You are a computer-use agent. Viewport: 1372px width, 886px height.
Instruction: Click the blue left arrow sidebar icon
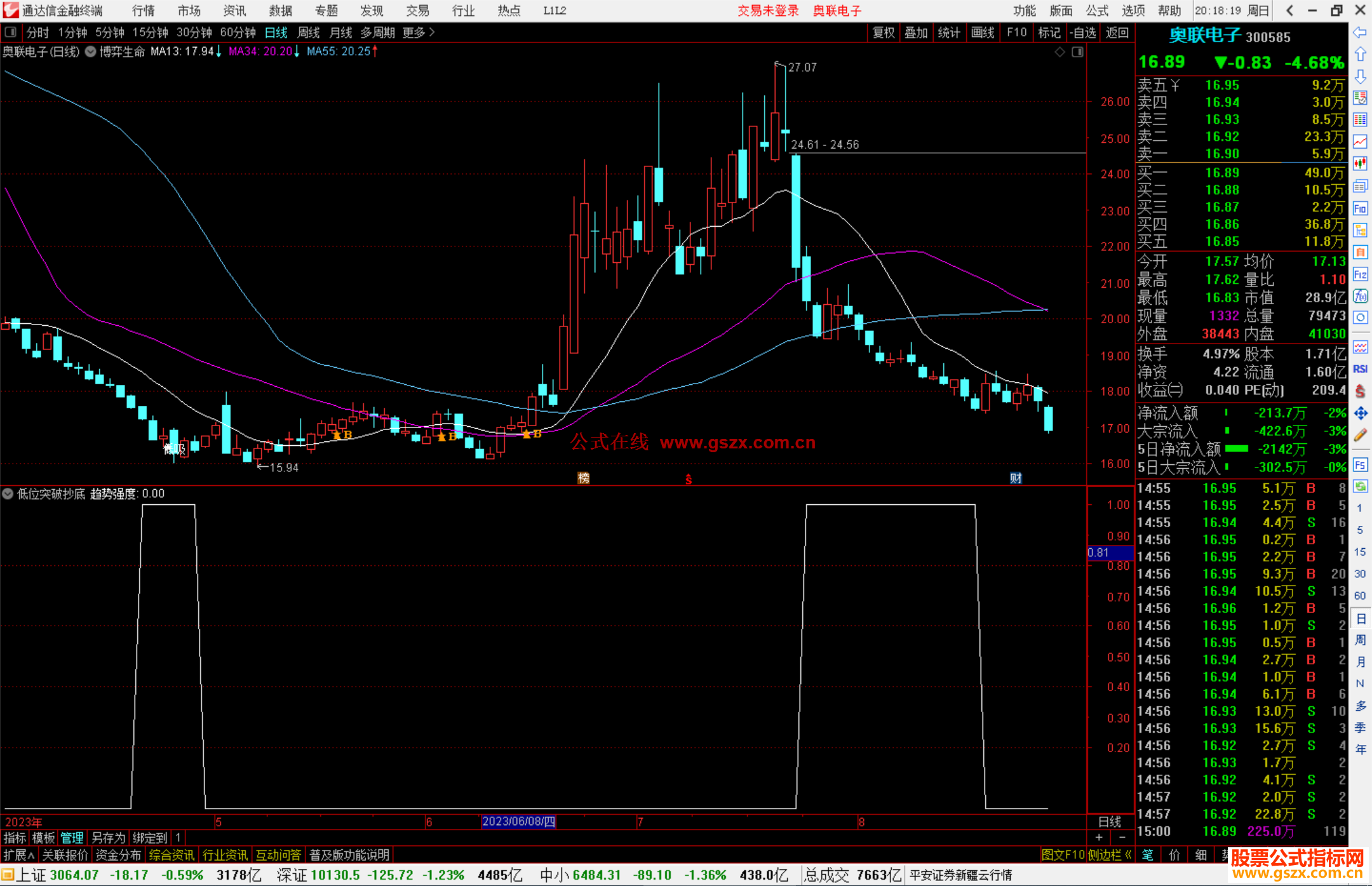pyautogui.click(x=1360, y=32)
